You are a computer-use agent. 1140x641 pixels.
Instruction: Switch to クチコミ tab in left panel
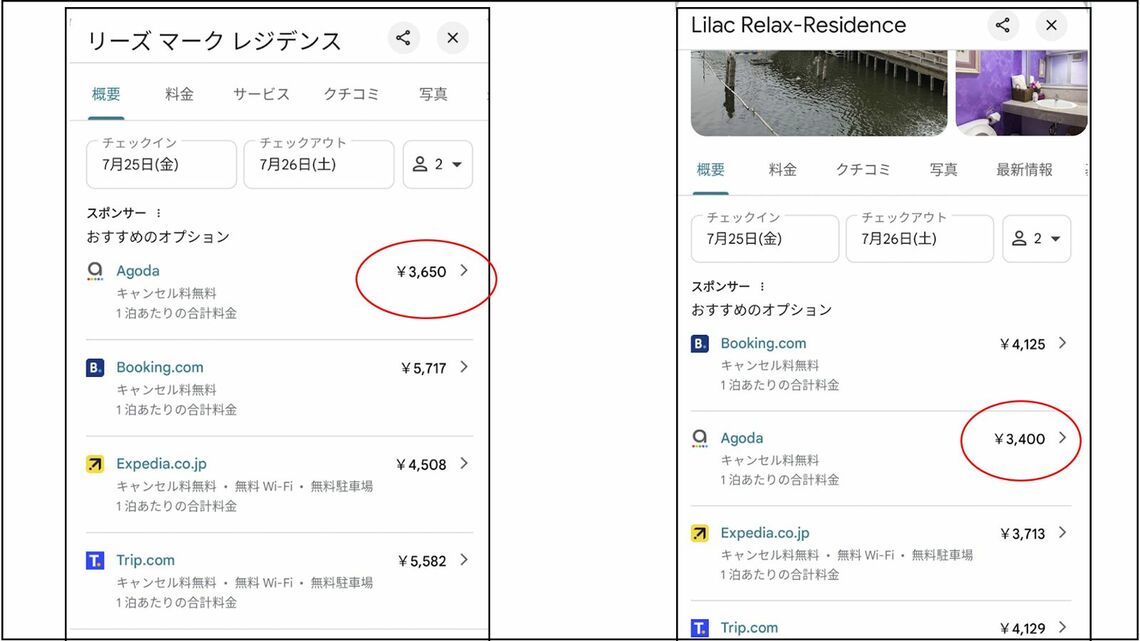click(351, 94)
